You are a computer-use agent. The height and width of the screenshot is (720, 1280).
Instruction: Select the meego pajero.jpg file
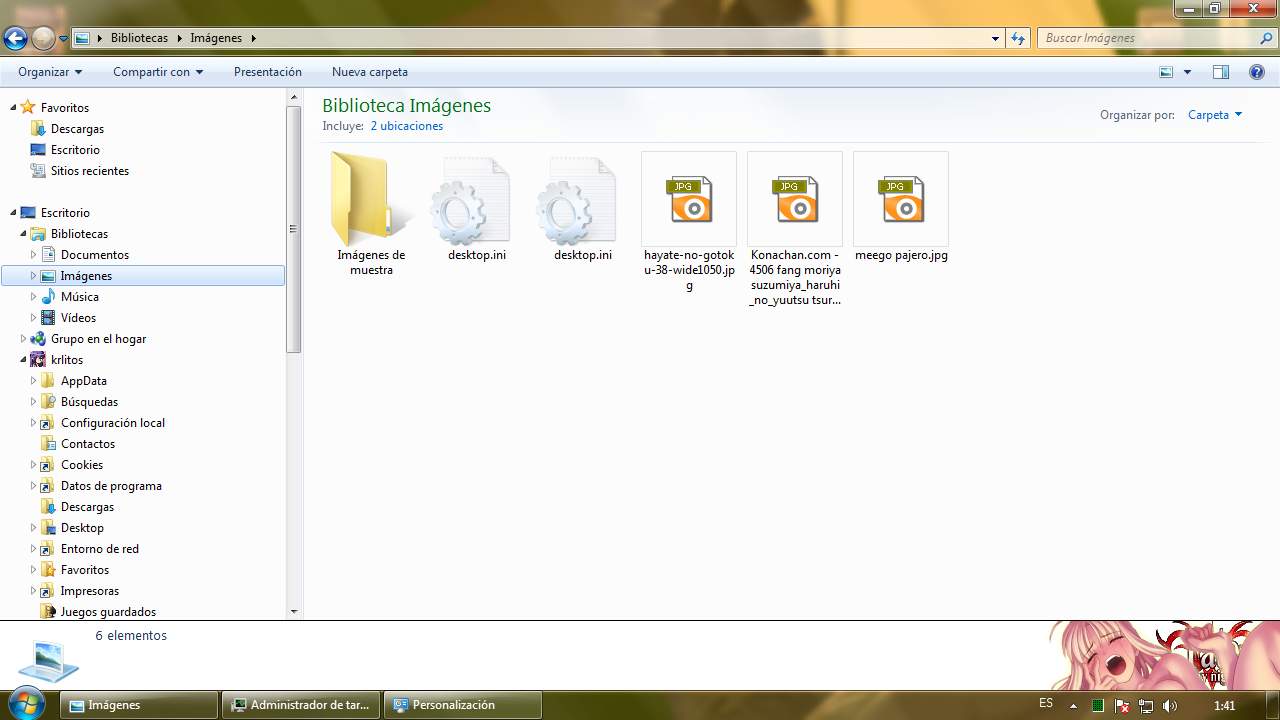(901, 200)
